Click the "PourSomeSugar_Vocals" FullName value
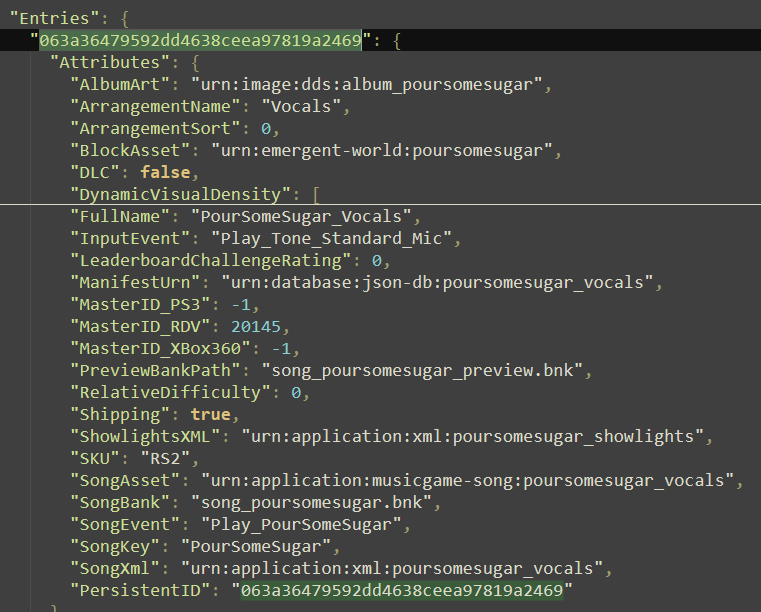 [306, 216]
